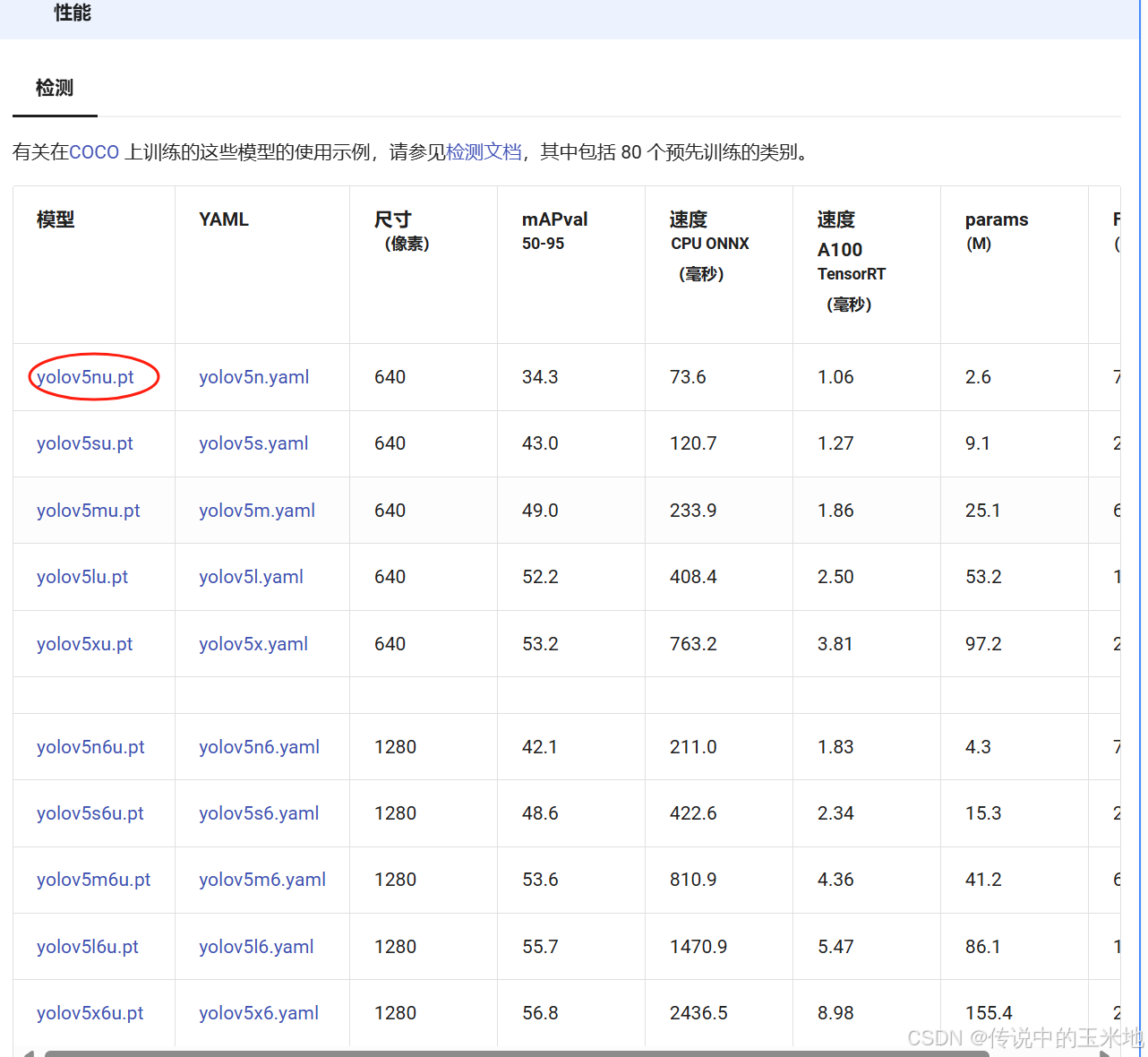Select the 检测 tab
Image resolution: width=1148 pixels, height=1057 pixels.
click(55, 88)
